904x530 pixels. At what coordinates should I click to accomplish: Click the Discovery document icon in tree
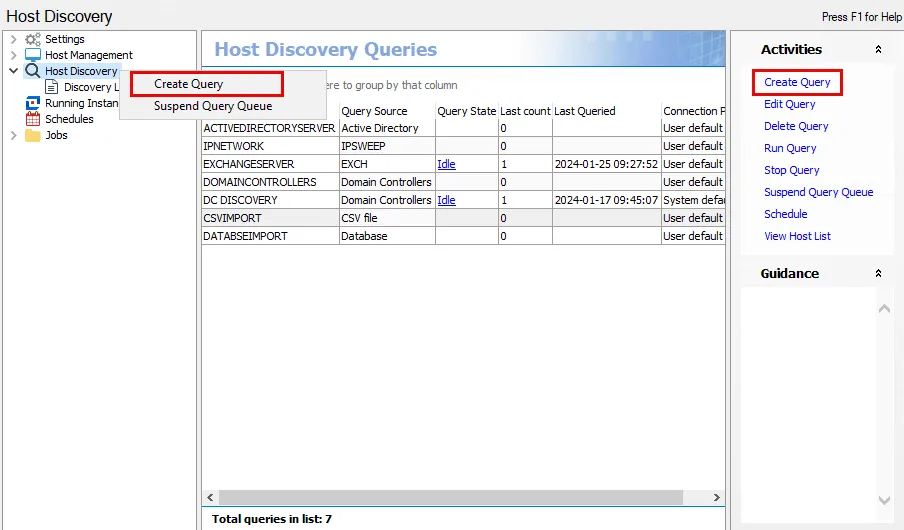(x=52, y=87)
